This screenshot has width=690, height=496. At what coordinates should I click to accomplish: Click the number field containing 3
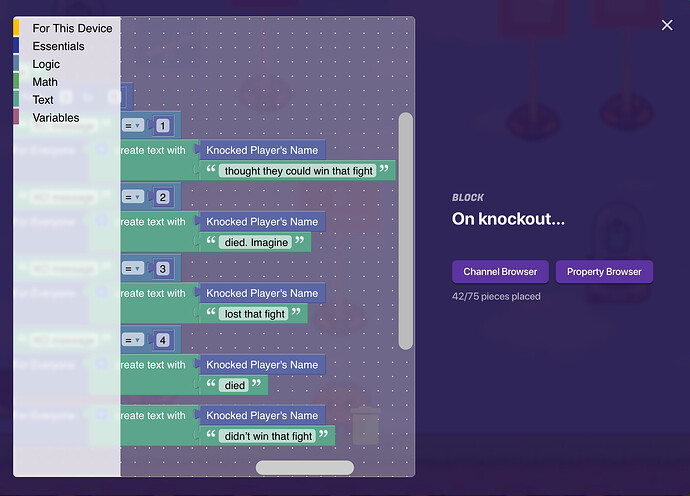coord(163,269)
